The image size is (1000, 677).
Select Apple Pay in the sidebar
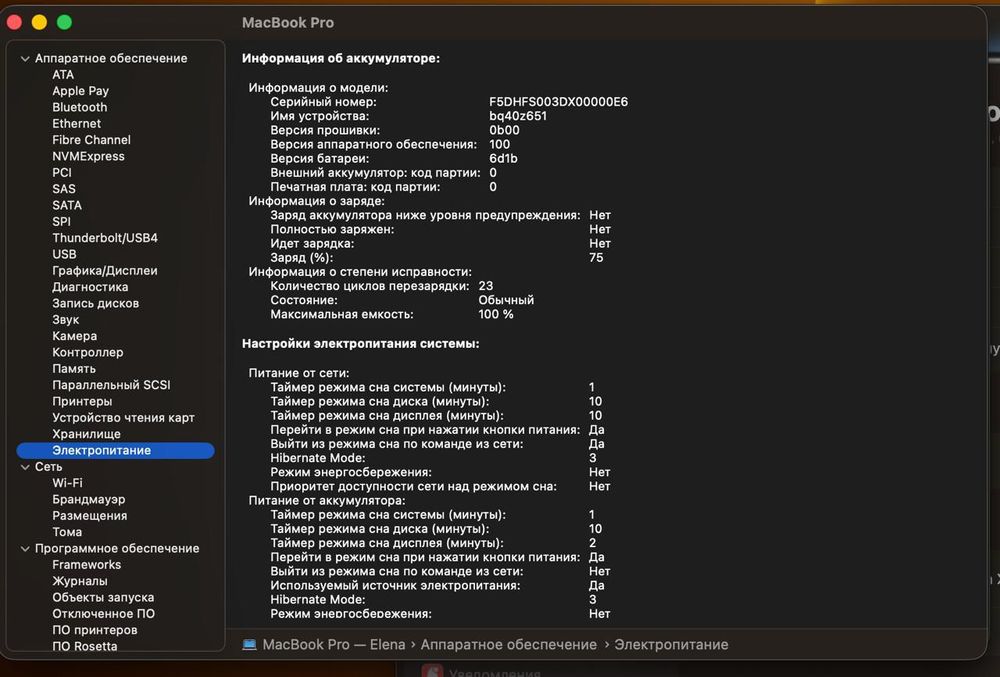(80, 91)
